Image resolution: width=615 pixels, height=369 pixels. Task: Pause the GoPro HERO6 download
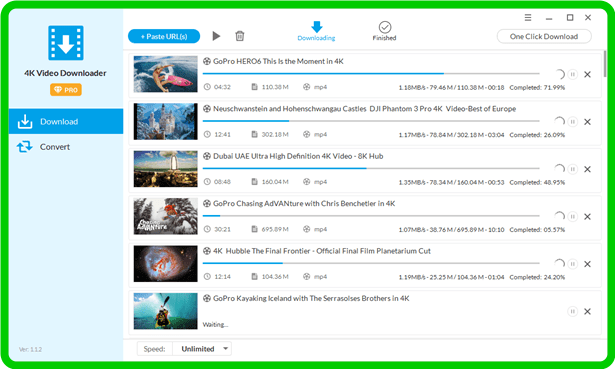click(573, 74)
